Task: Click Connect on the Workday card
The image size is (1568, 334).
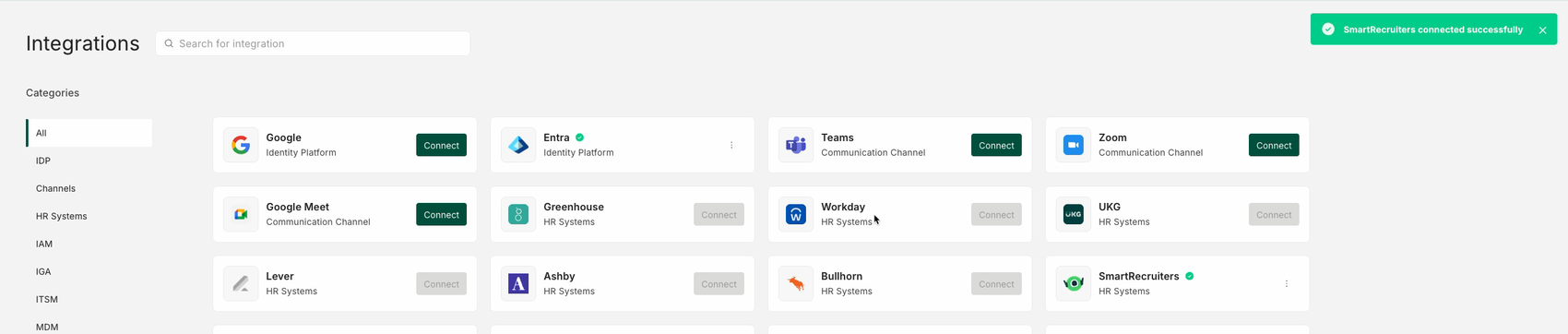Action: click(996, 214)
